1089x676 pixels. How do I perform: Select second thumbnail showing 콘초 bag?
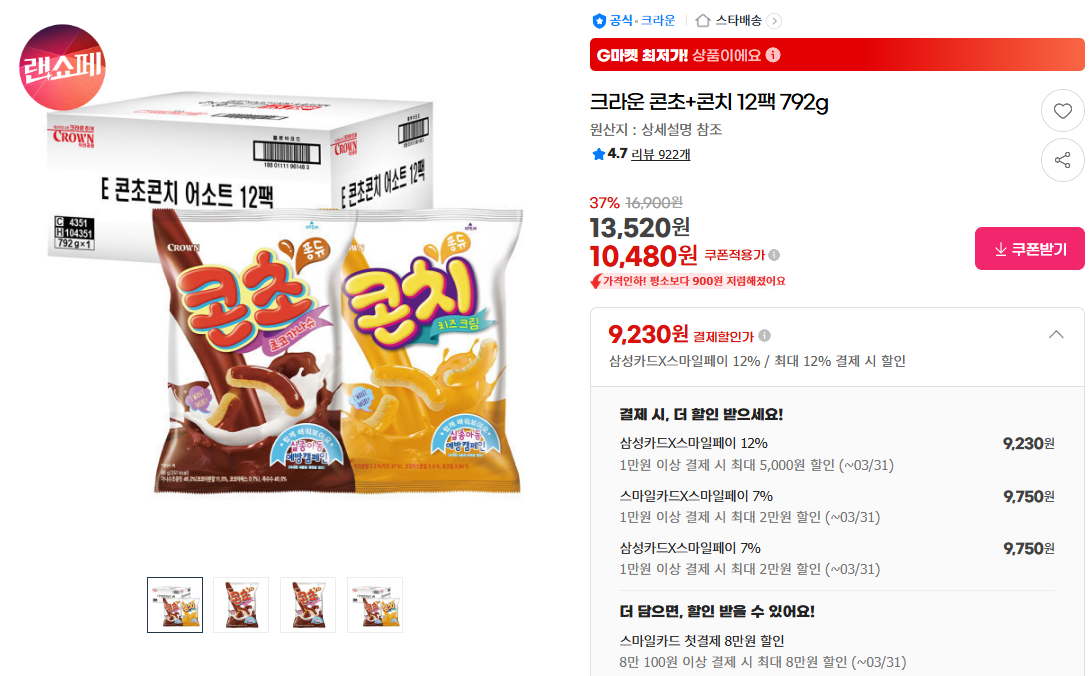pyautogui.click(x=241, y=604)
